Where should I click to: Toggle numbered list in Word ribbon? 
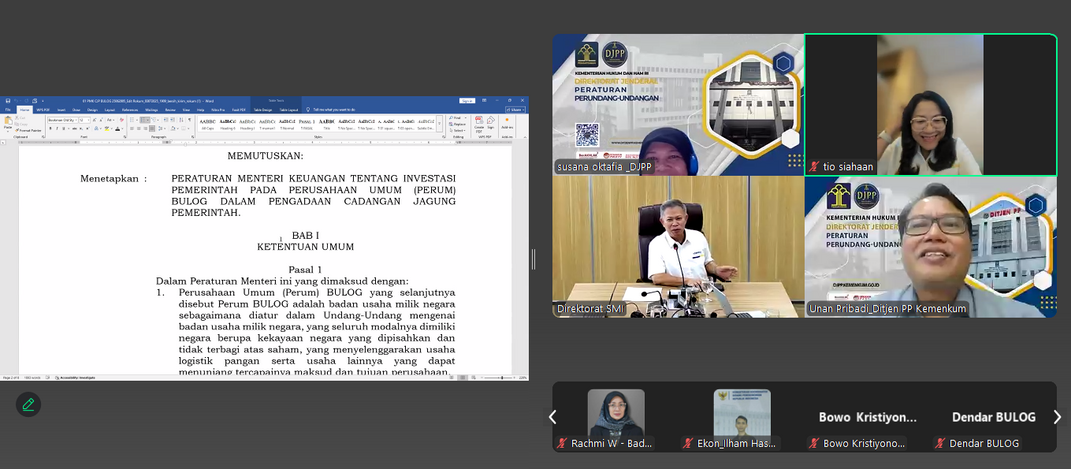pyautogui.click(x=143, y=120)
